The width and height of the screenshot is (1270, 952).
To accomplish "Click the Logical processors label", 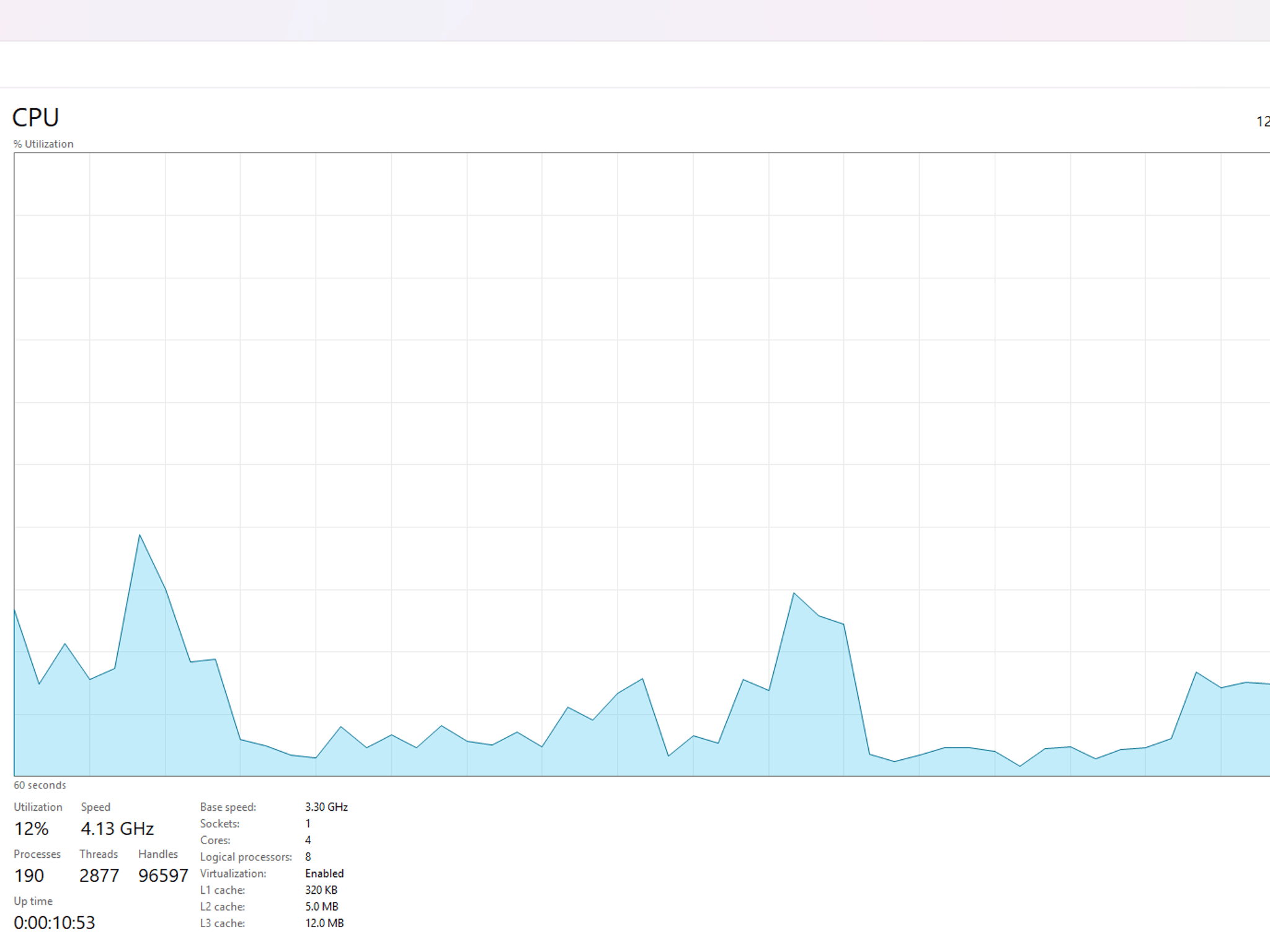I will pyautogui.click(x=246, y=857).
